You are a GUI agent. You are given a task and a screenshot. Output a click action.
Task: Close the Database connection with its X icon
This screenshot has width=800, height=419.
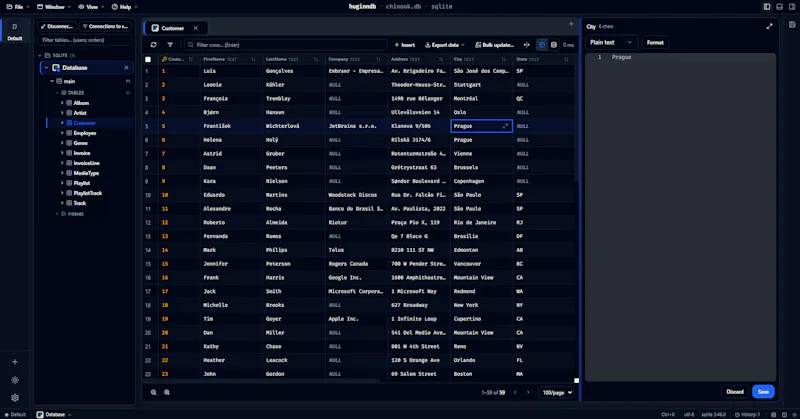(127, 67)
